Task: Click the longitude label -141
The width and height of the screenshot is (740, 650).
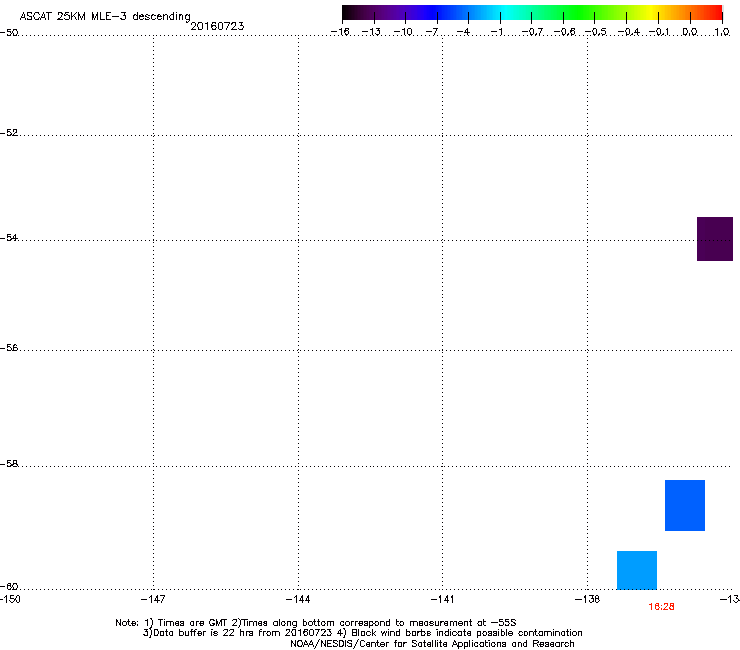Action: pos(442,599)
